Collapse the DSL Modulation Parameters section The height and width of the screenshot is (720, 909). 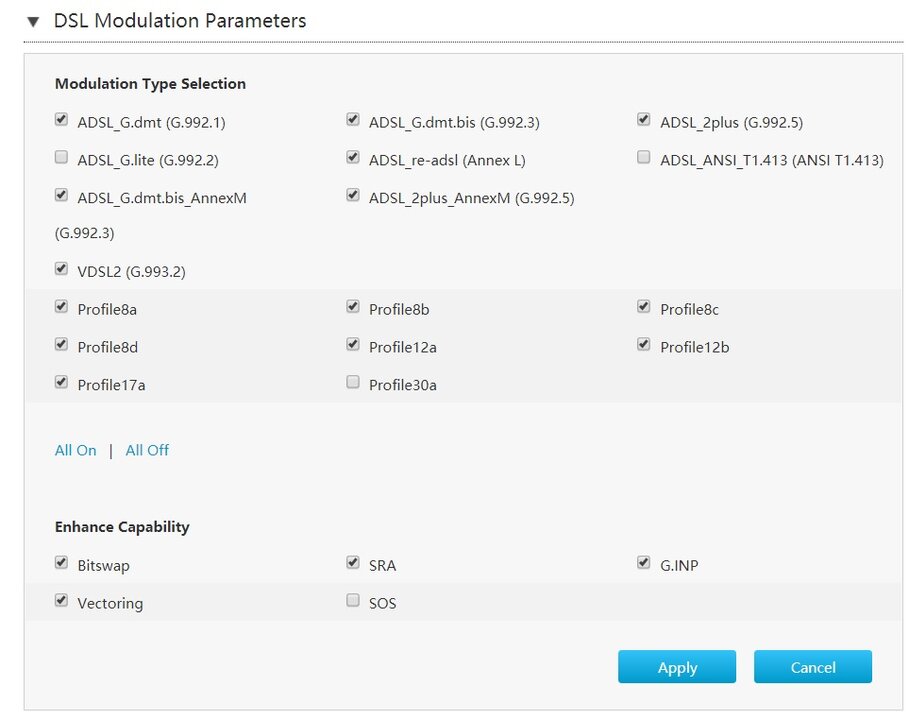[33, 21]
